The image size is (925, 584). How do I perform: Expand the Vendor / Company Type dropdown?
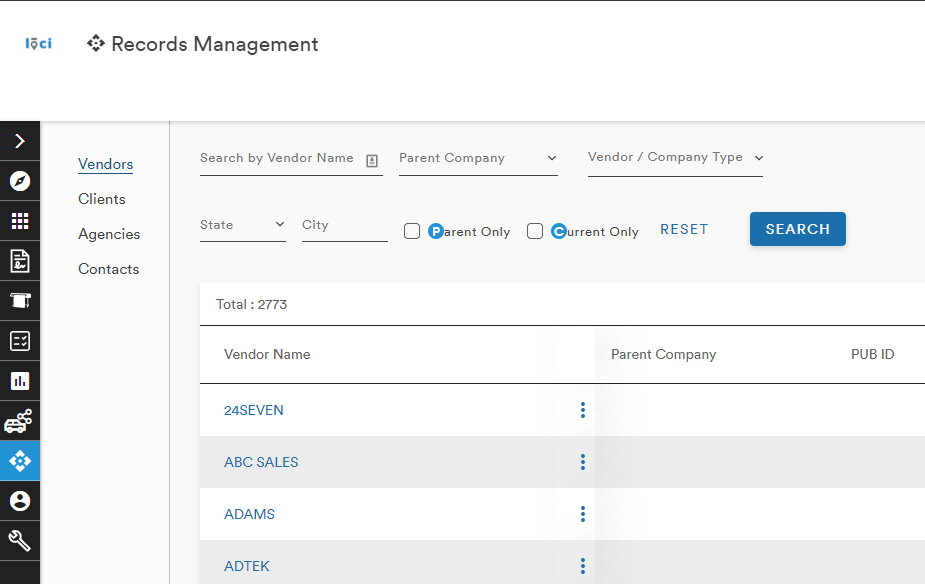(675, 158)
